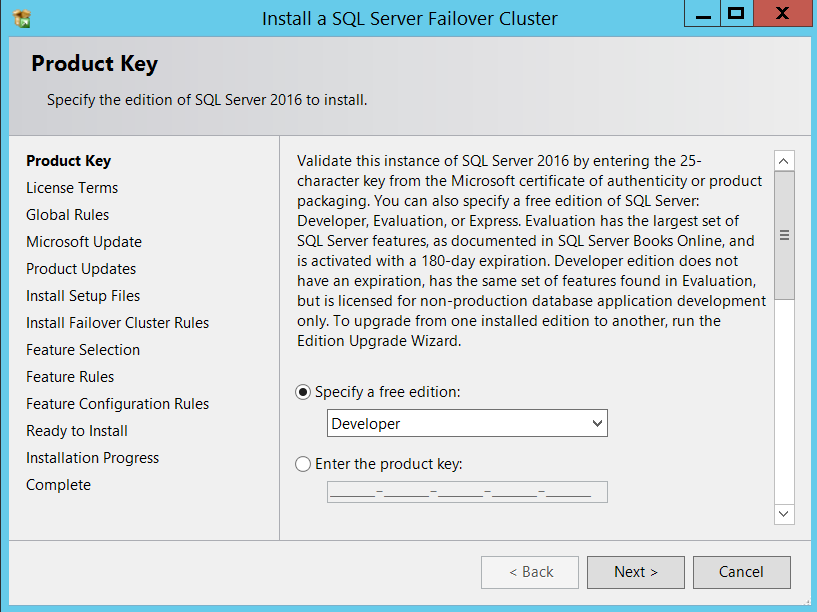Select the 'Enter the product key' radio button
Image resolution: width=817 pixels, height=612 pixels.
tap(303, 464)
